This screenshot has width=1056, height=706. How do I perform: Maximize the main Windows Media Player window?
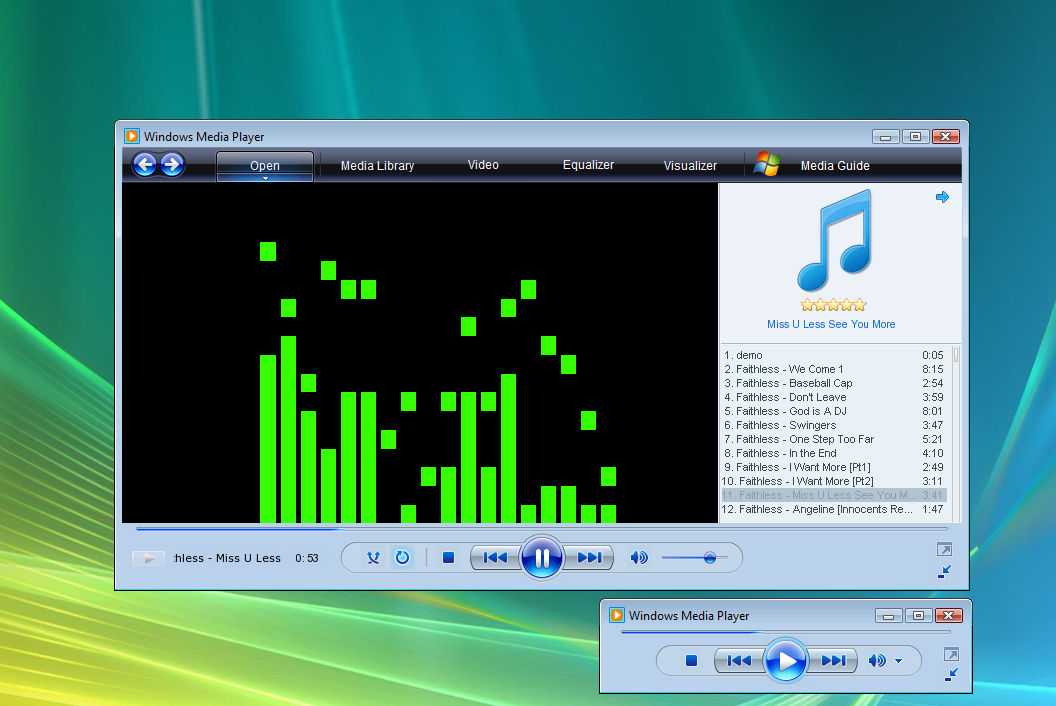point(915,137)
